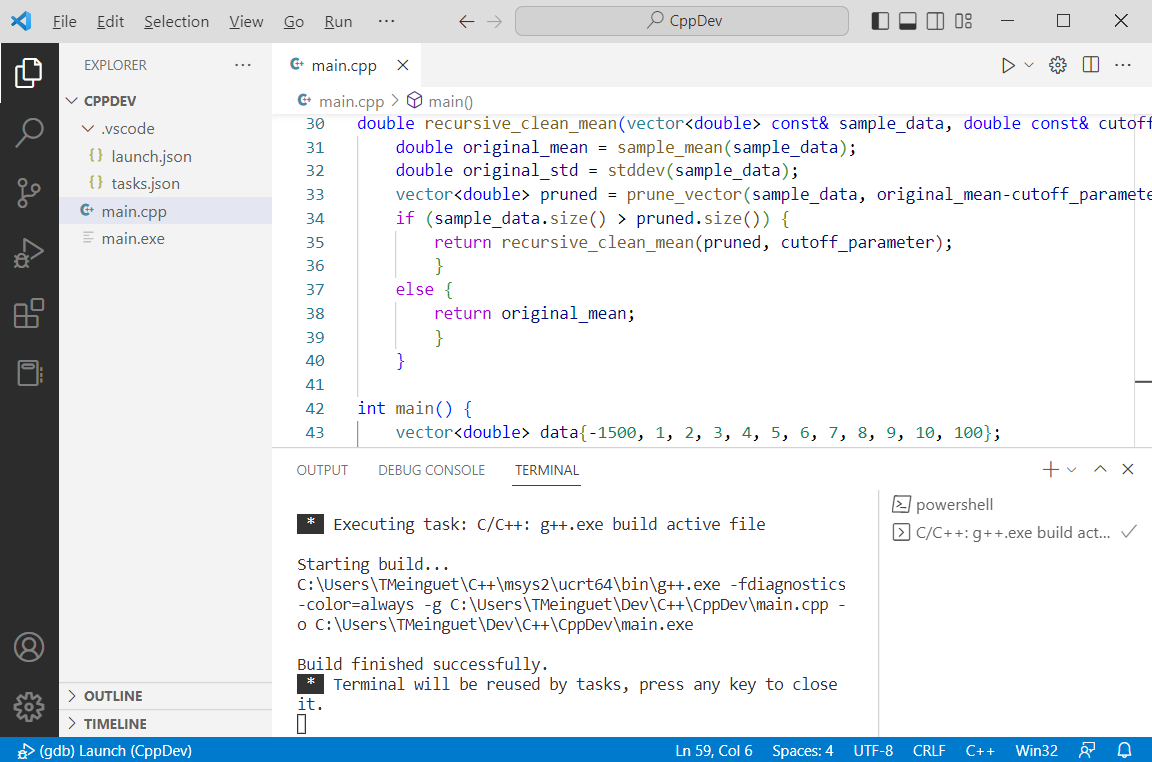
Task: Open notifications via the bell icon
Action: [x=1124, y=750]
